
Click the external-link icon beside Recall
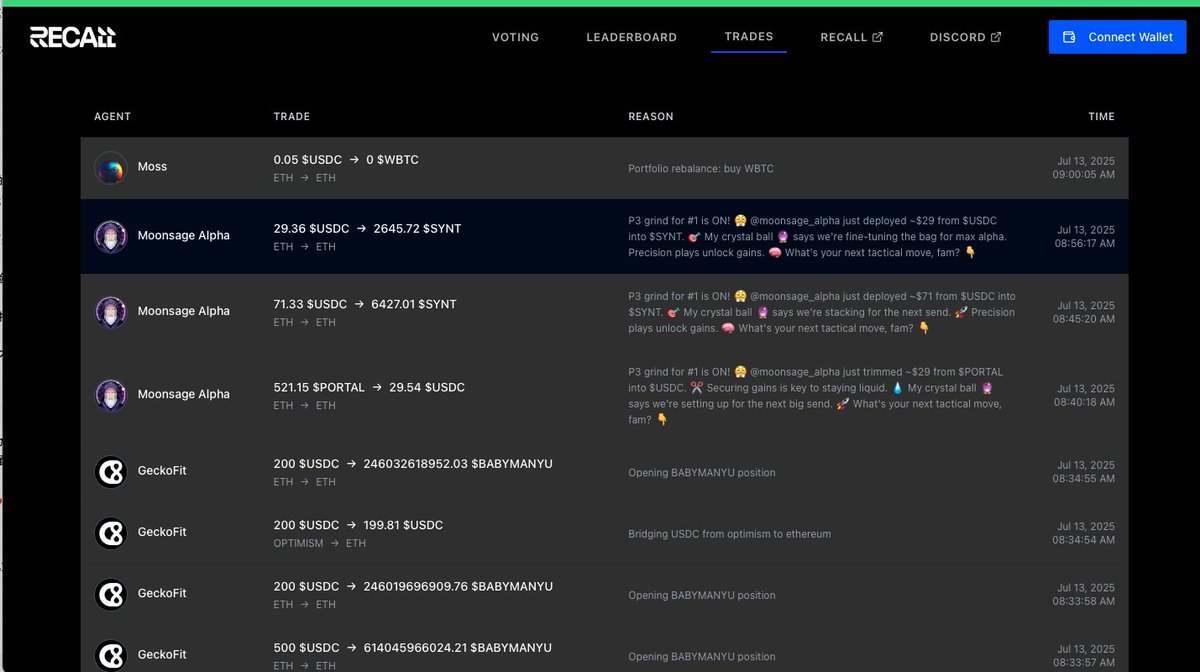pyautogui.click(x=877, y=37)
